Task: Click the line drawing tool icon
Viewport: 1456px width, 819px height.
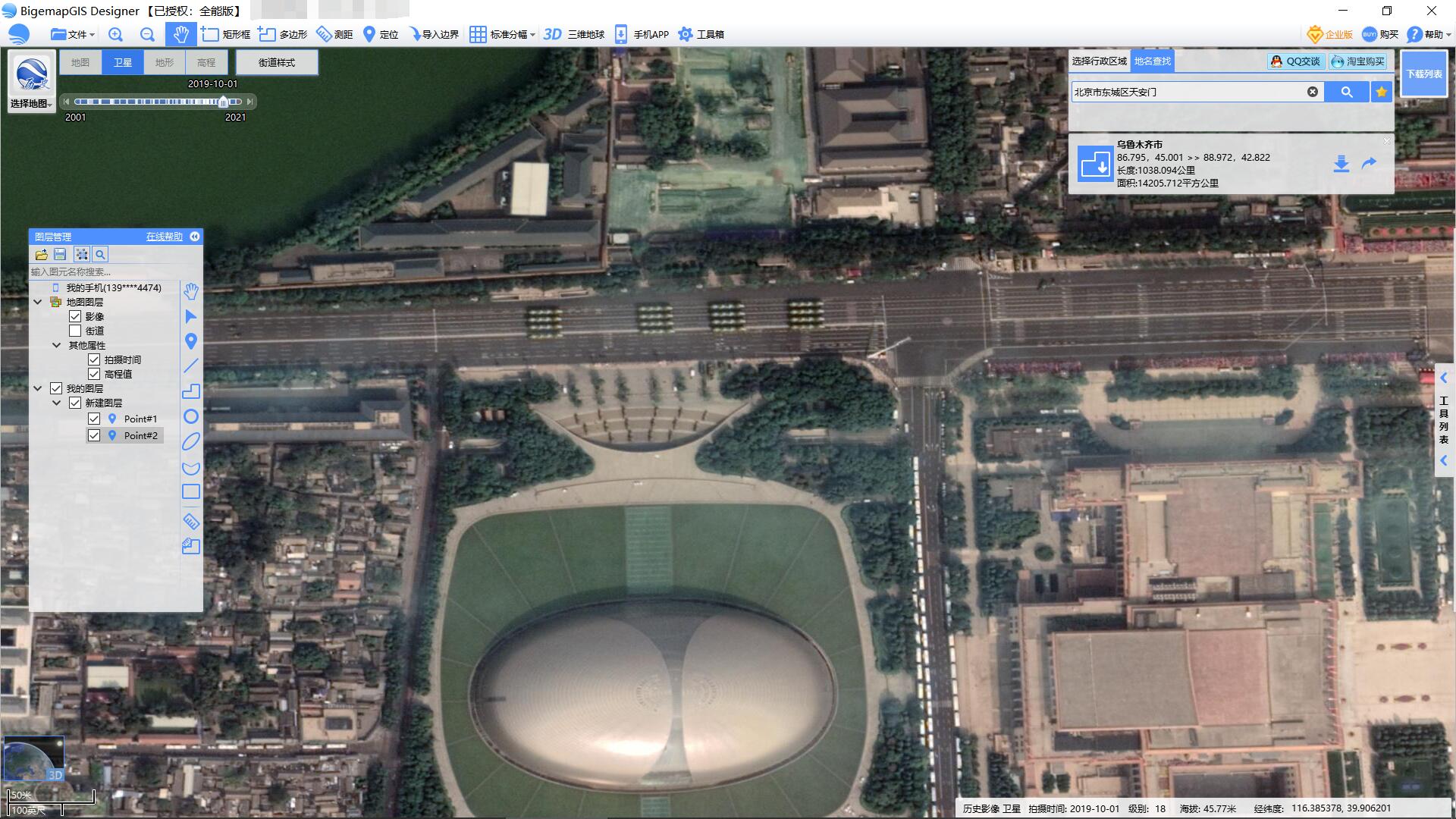Action: click(191, 366)
